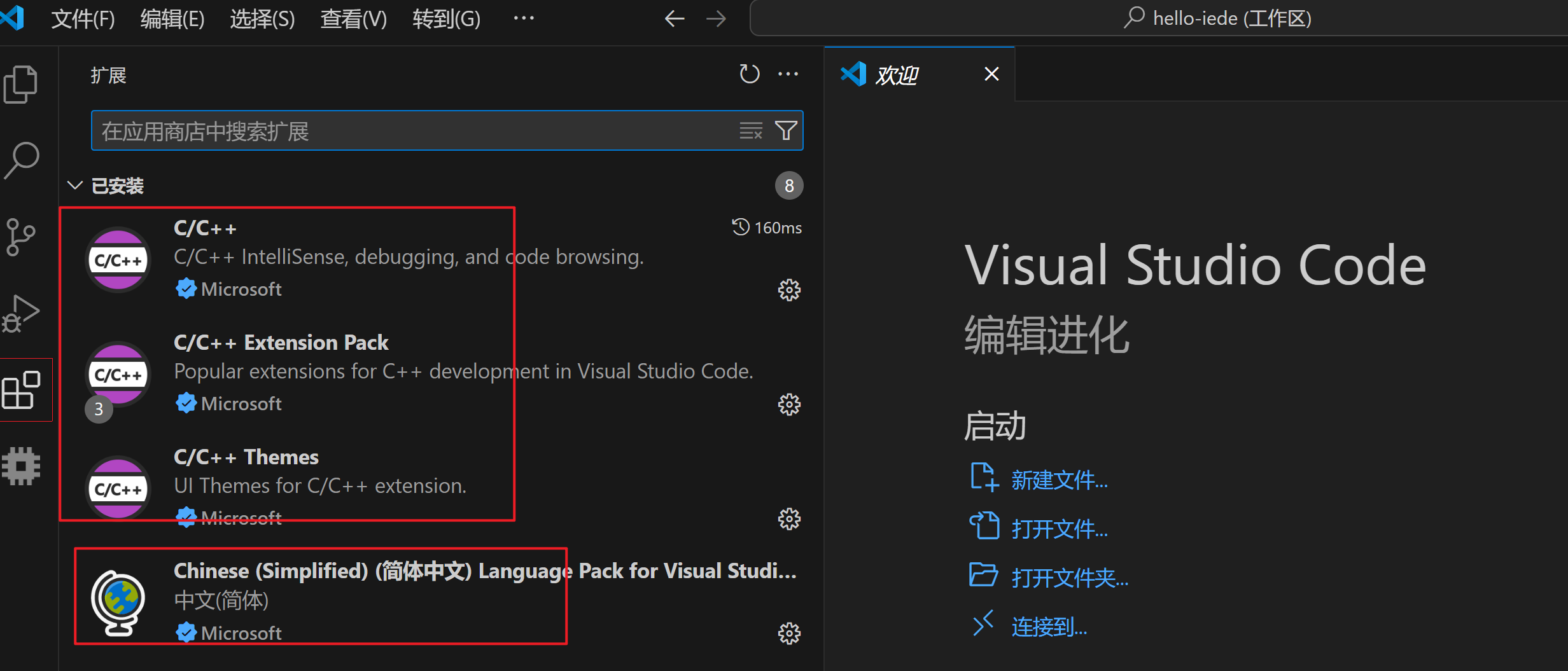Open the Explorer view in activity bar

click(x=21, y=84)
